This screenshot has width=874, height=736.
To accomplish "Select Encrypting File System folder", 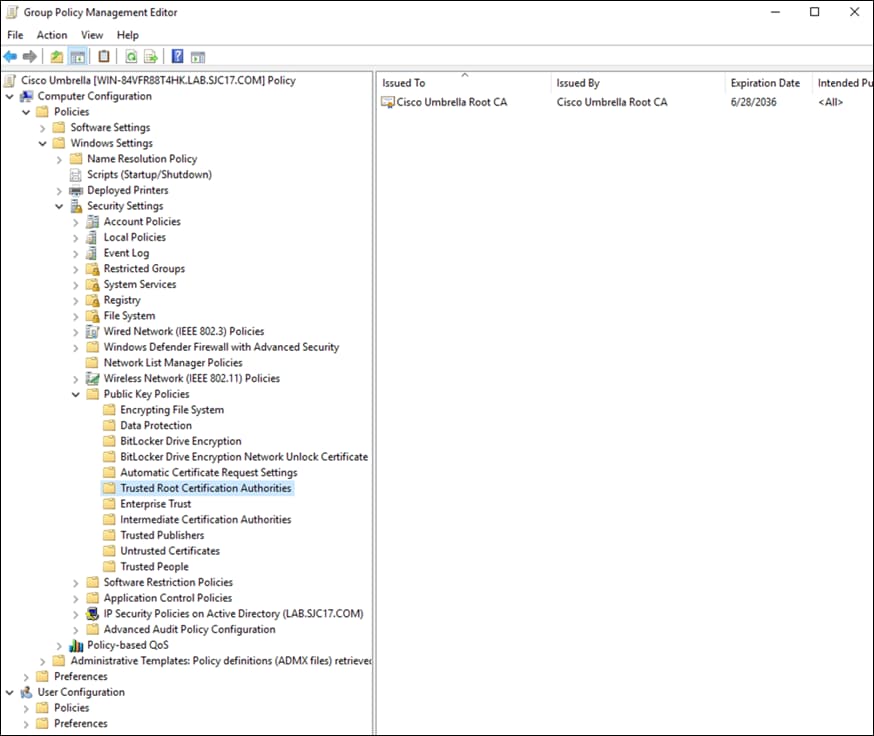I will point(172,410).
